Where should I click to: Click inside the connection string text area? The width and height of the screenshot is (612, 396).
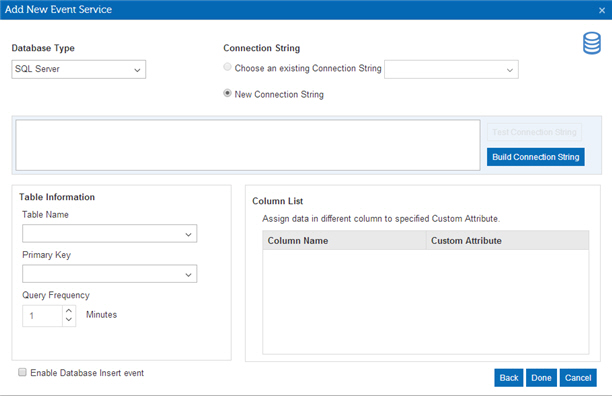pyautogui.click(x=248, y=145)
